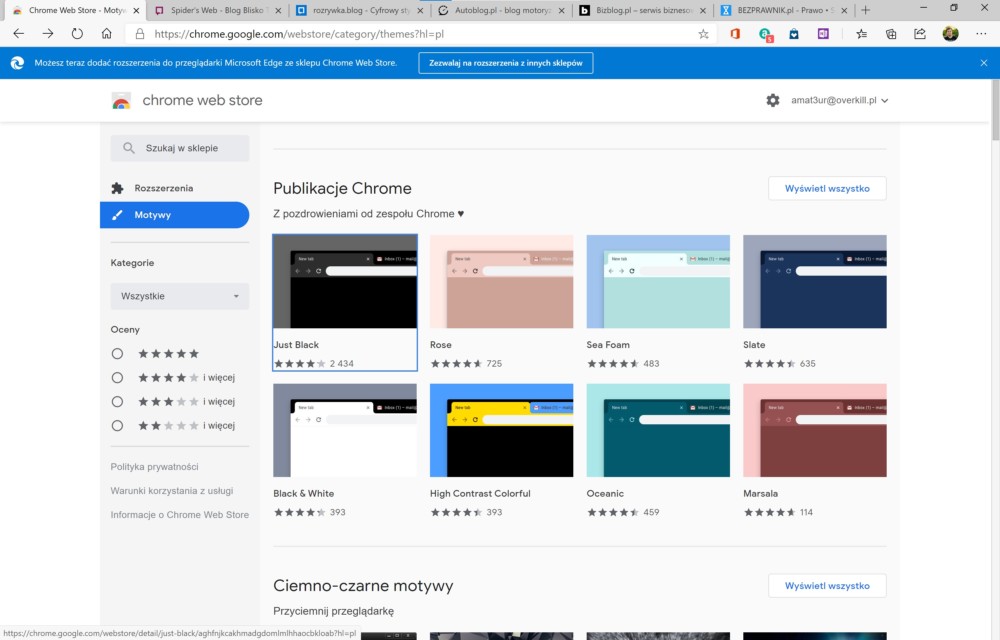Dismiss the blue Edge notification bar
The image size is (1000, 640).
(x=984, y=62)
